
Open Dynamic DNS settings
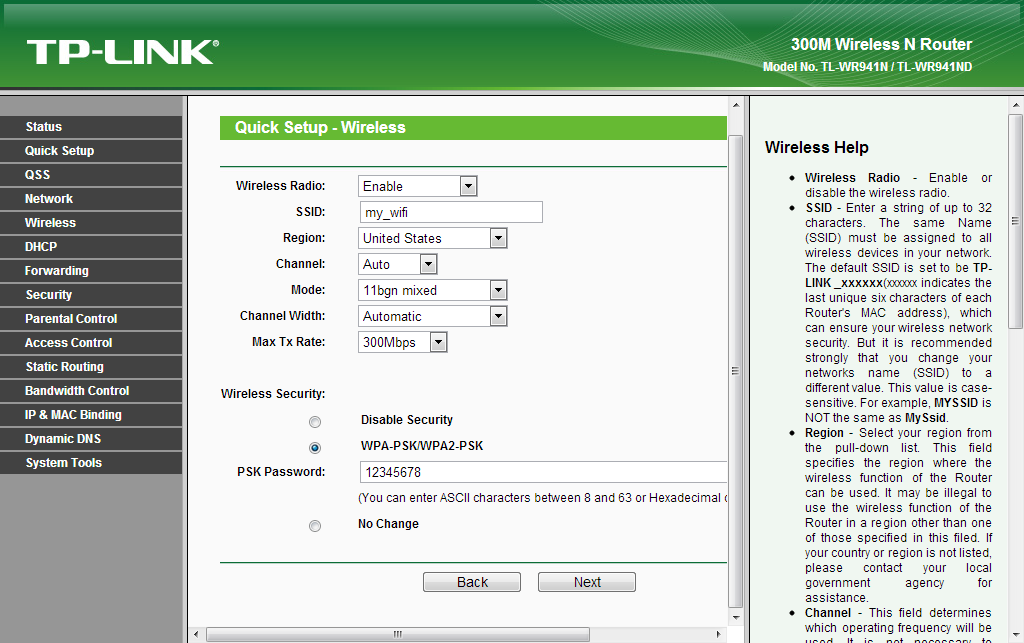click(x=91, y=439)
